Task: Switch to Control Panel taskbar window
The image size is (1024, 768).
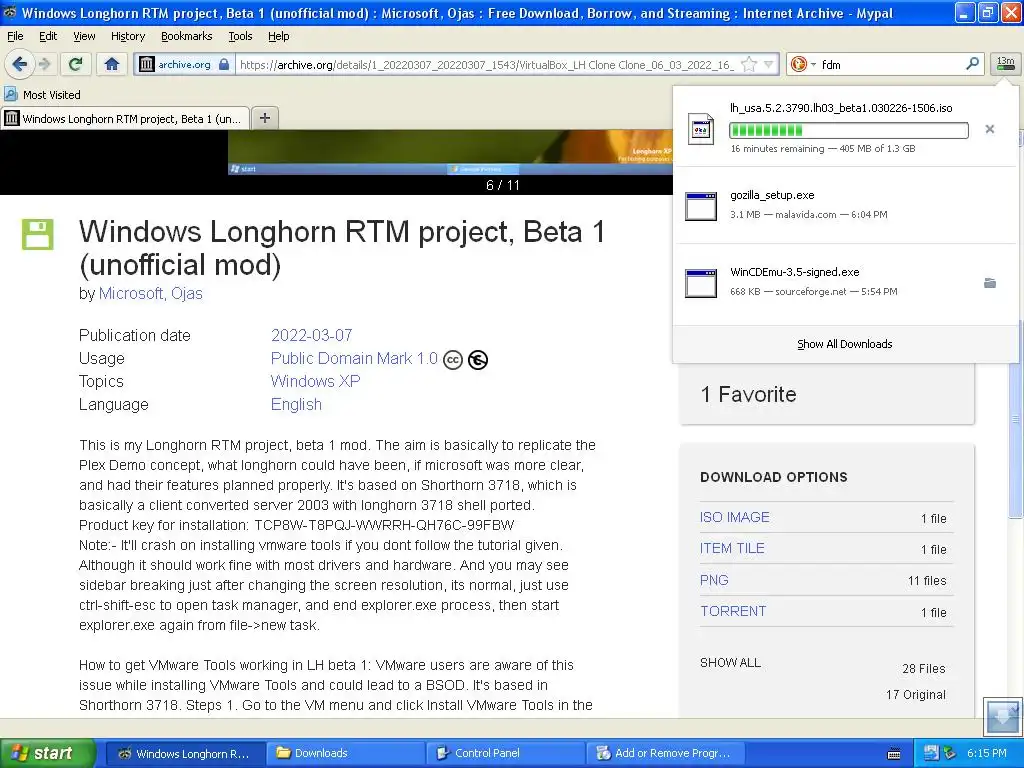Action: coord(505,753)
